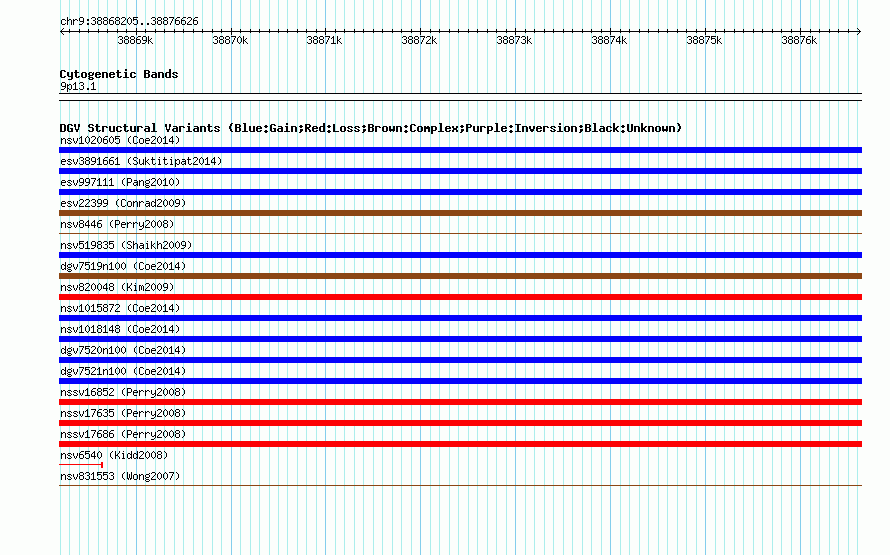The height and width of the screenshot is (555, 890).
Task: Click the 38870k ruler tick label
Action: (x=230, y=41)
